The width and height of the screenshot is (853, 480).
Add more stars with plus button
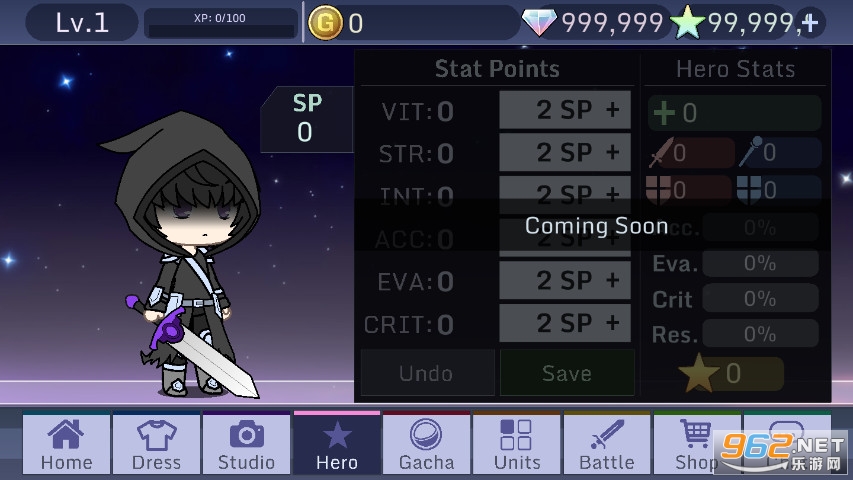(x=810, y=23)
